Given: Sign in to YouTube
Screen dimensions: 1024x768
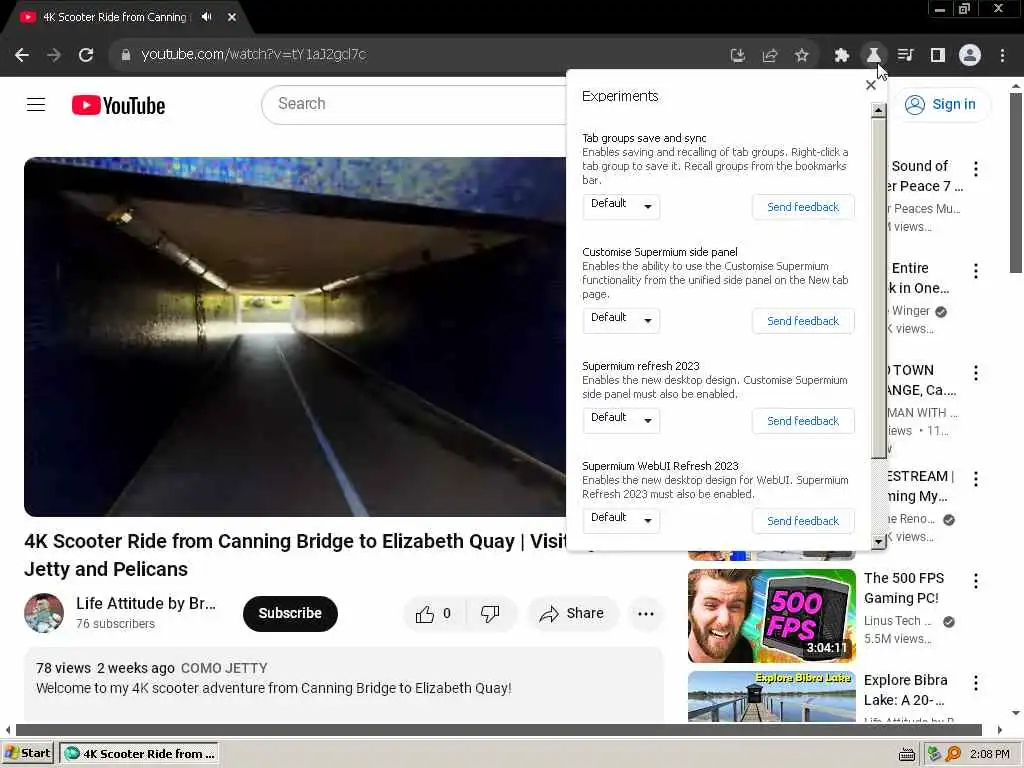Looking at the screenshot, I should [941, 104].
